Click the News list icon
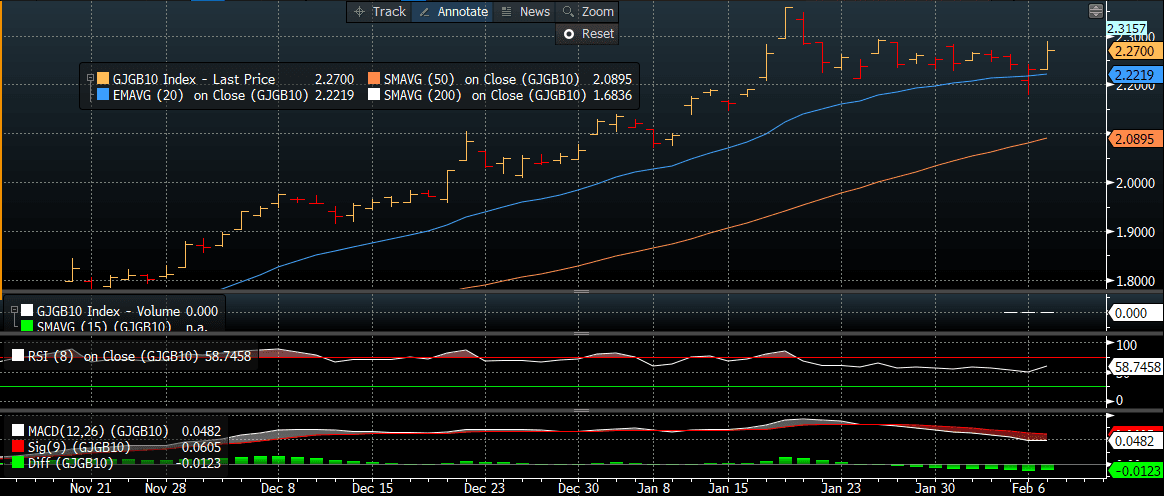This screenshot has height=496, width=1164. pos(506,12)
